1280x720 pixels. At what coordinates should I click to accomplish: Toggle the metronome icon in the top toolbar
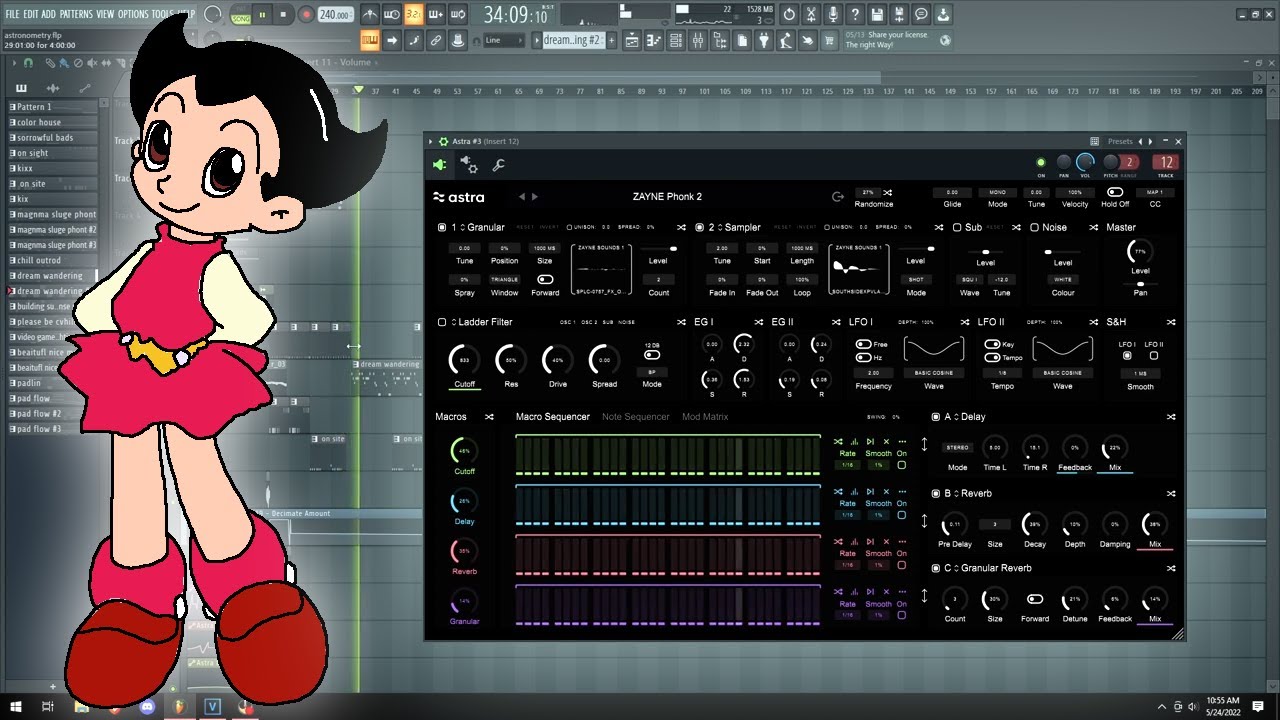[x=370, y=15]
